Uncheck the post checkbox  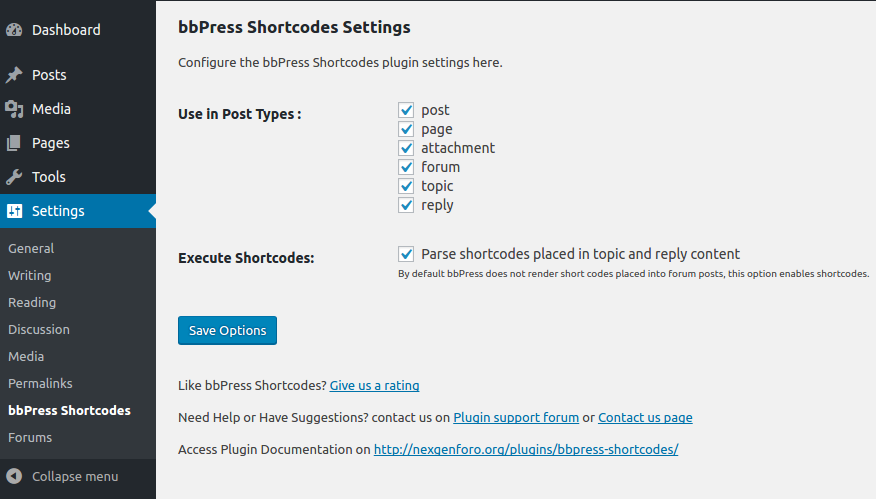click(x=406, y=110)
